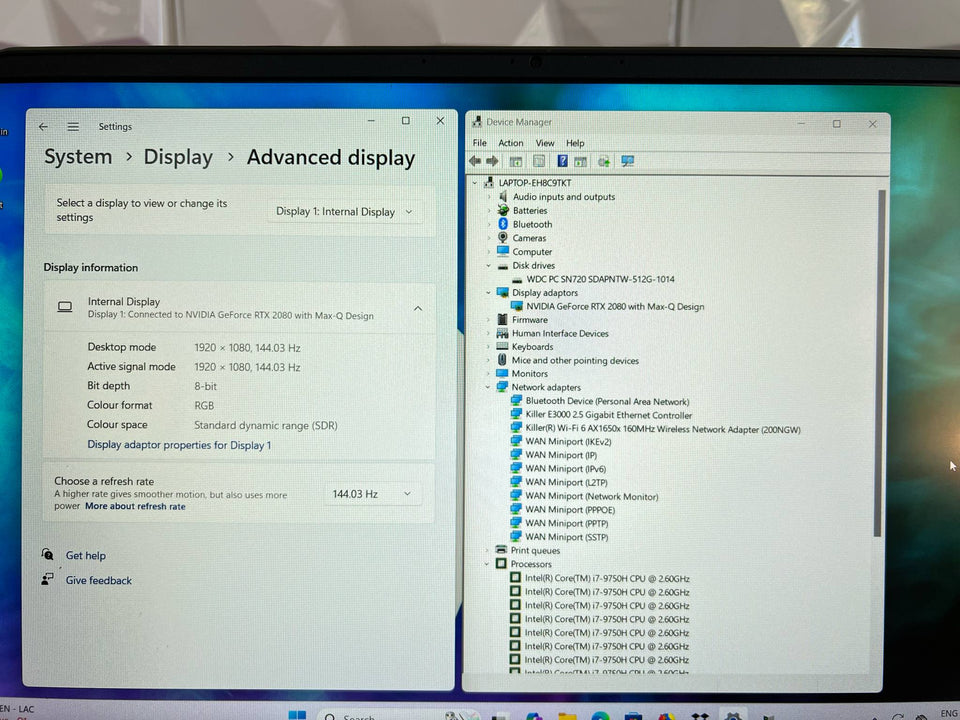Screen dimensions: 960x720
Task: Click the Bluetooth category icon
Action: pos(503,224)
